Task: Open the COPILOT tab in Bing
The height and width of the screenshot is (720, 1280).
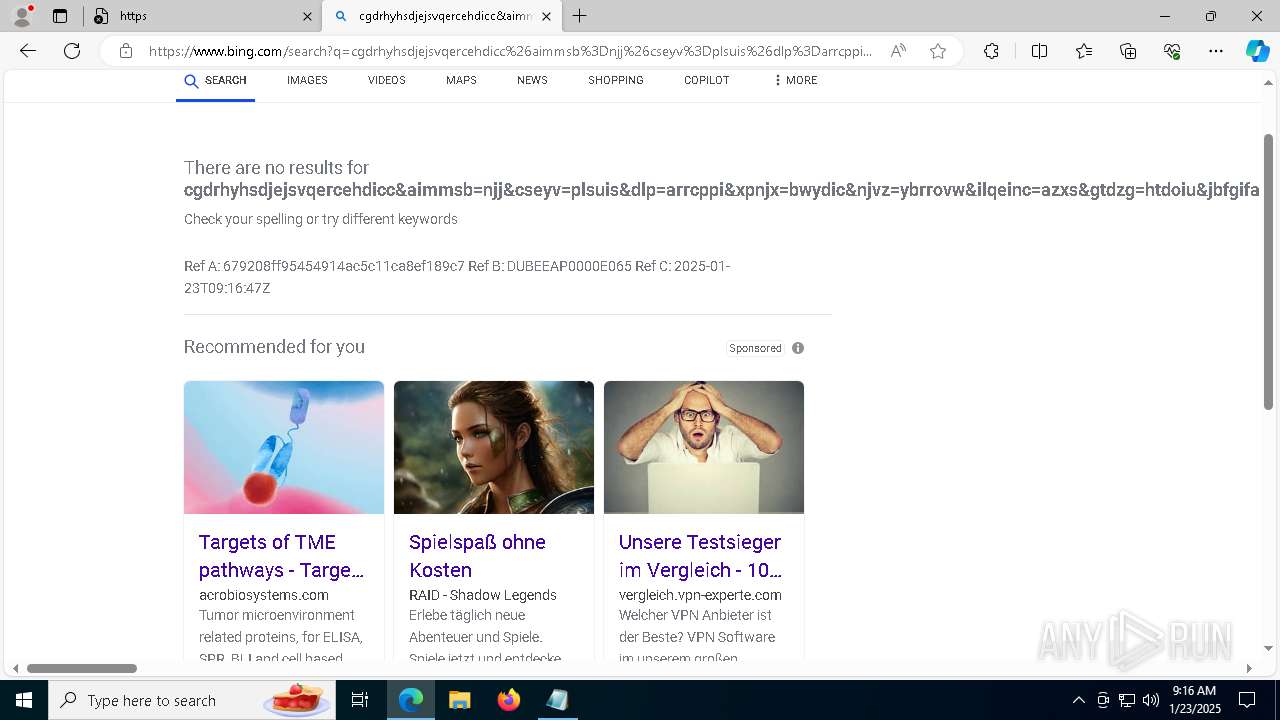Action: click(x=706, y=80)
